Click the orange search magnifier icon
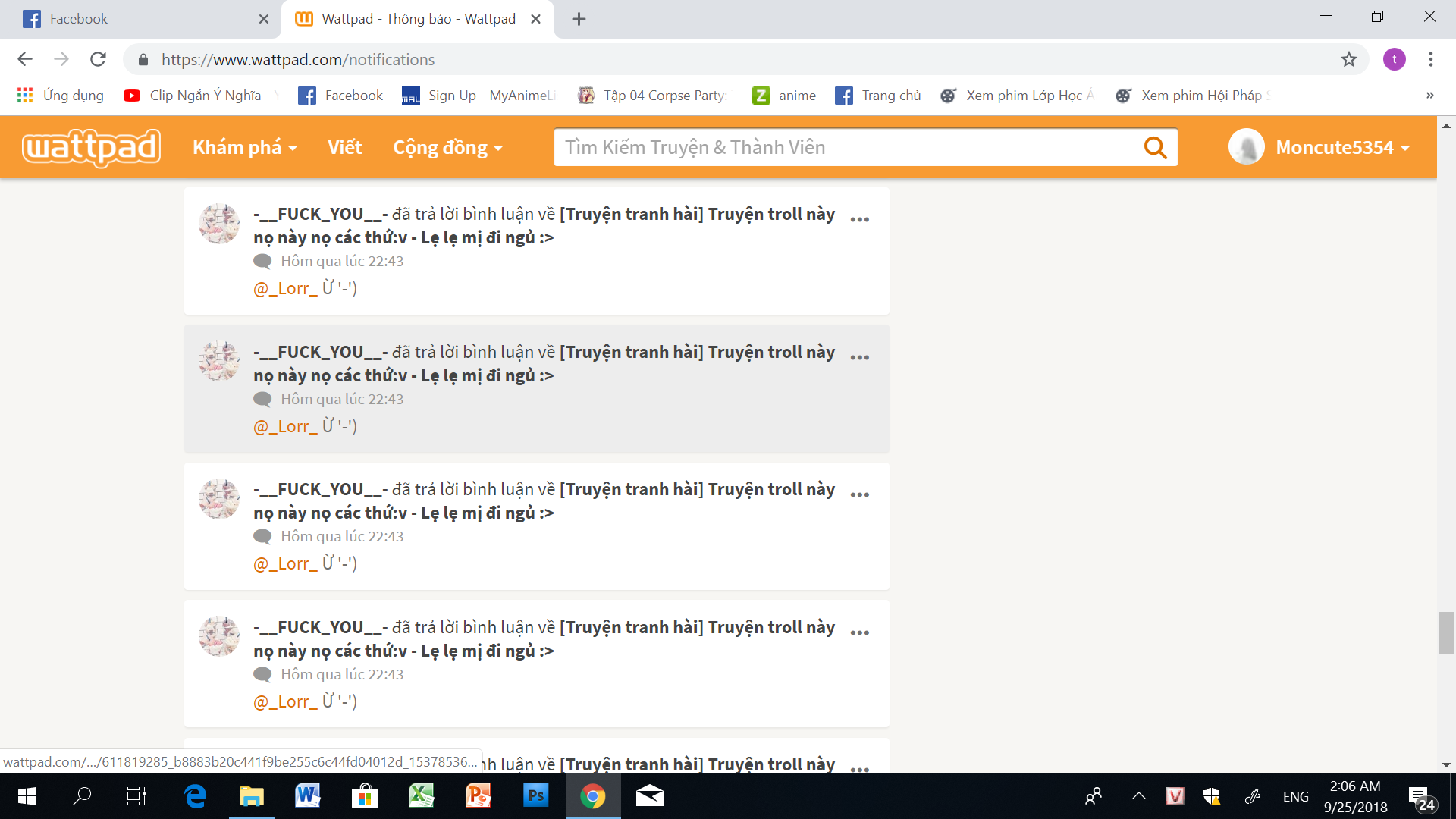This screenshot has width=1456, height=819. click(x=1154, y=147)
